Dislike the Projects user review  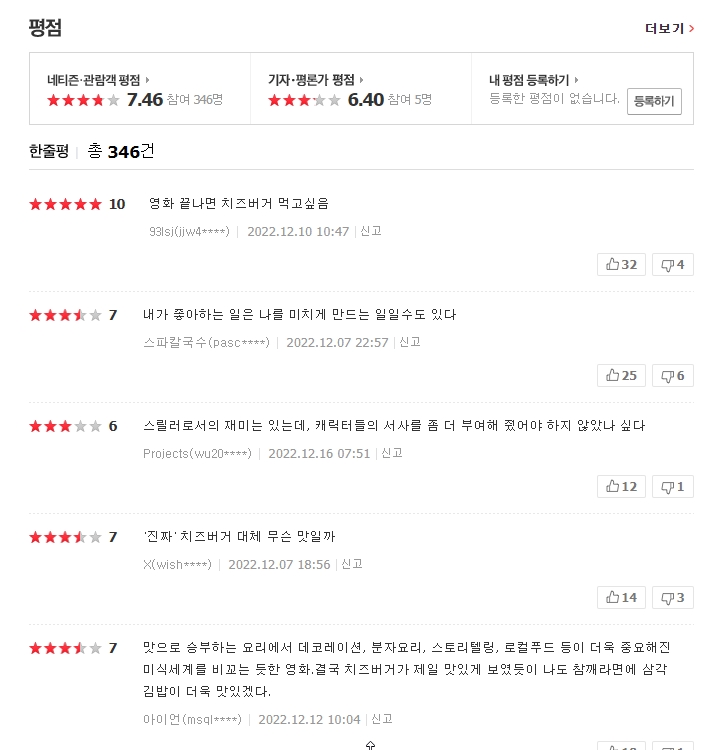(x=672, y=487)
